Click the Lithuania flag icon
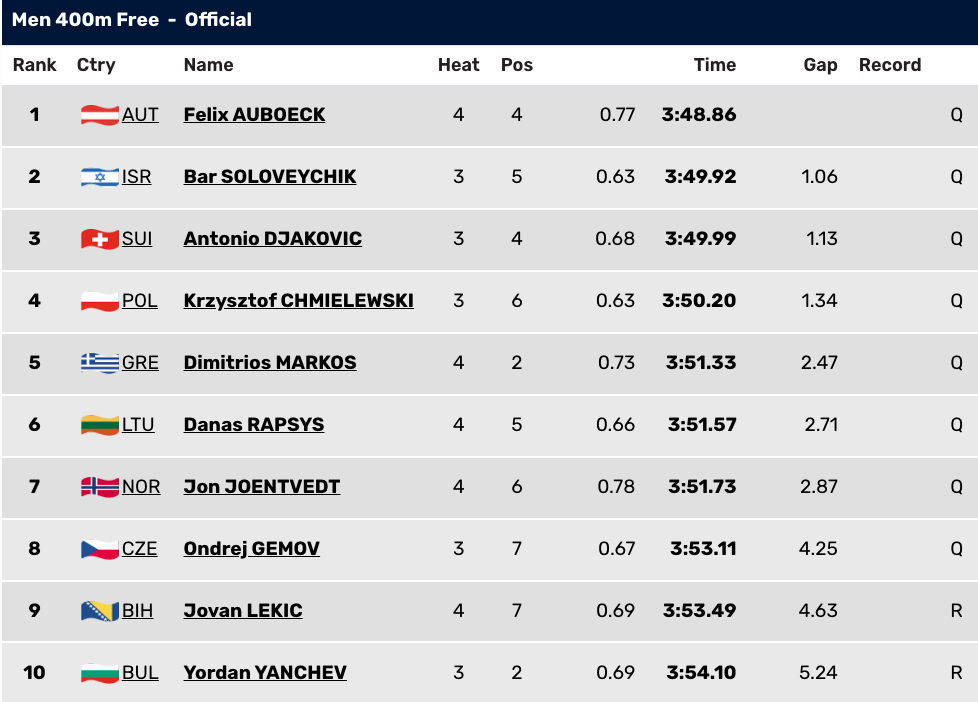978x702 pixels. [100, 425]
